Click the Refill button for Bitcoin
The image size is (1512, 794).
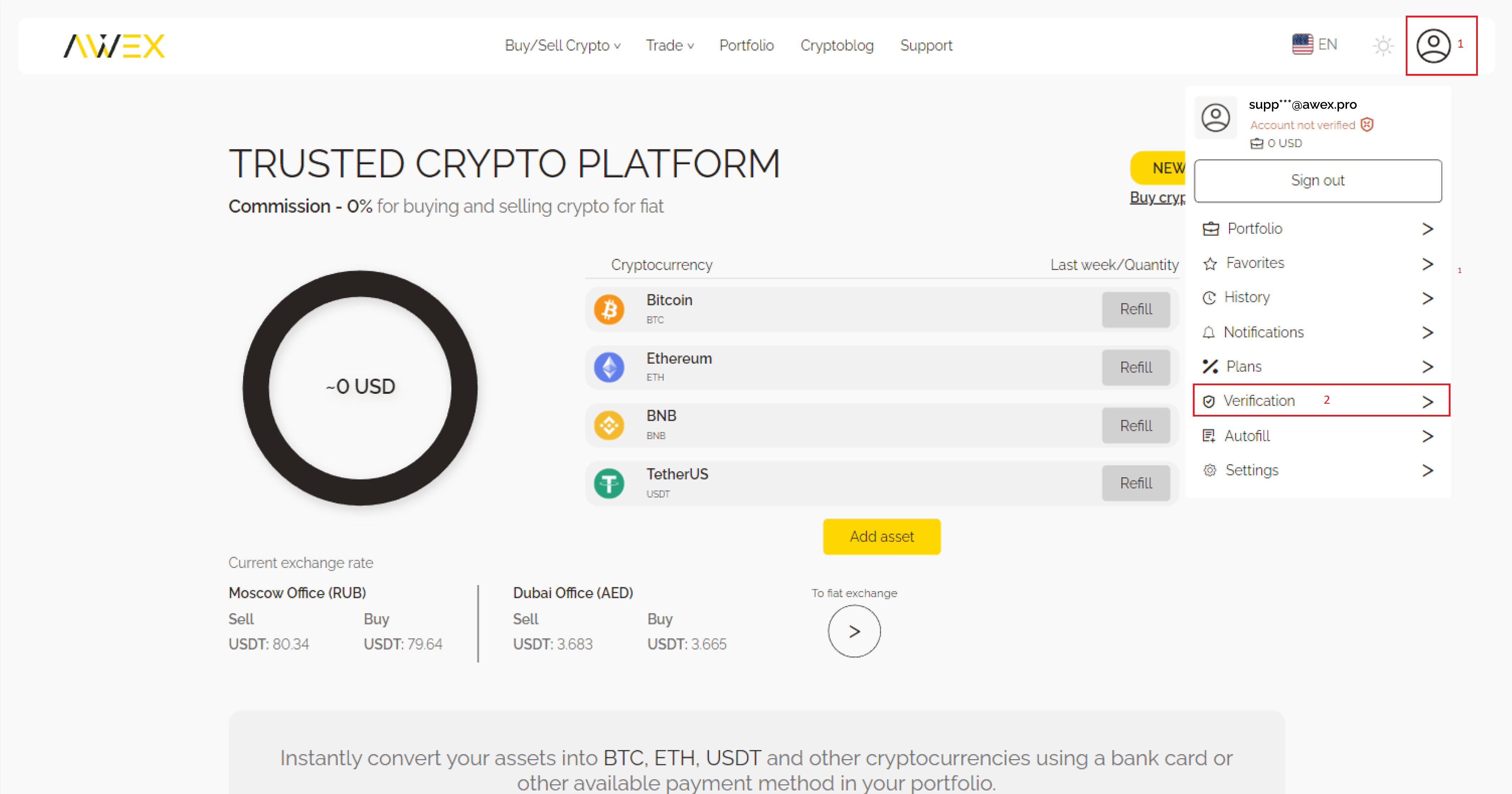(1135, 309)
